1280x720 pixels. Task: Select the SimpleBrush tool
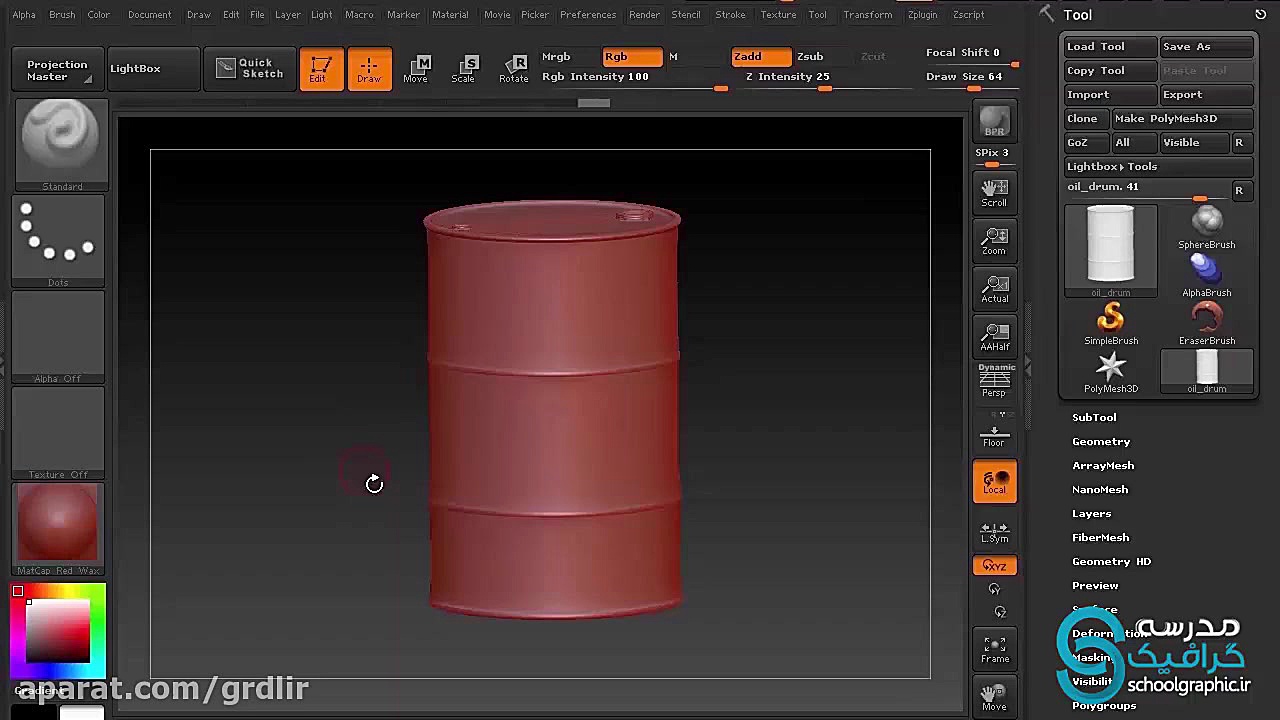(x=1111, y=324)
